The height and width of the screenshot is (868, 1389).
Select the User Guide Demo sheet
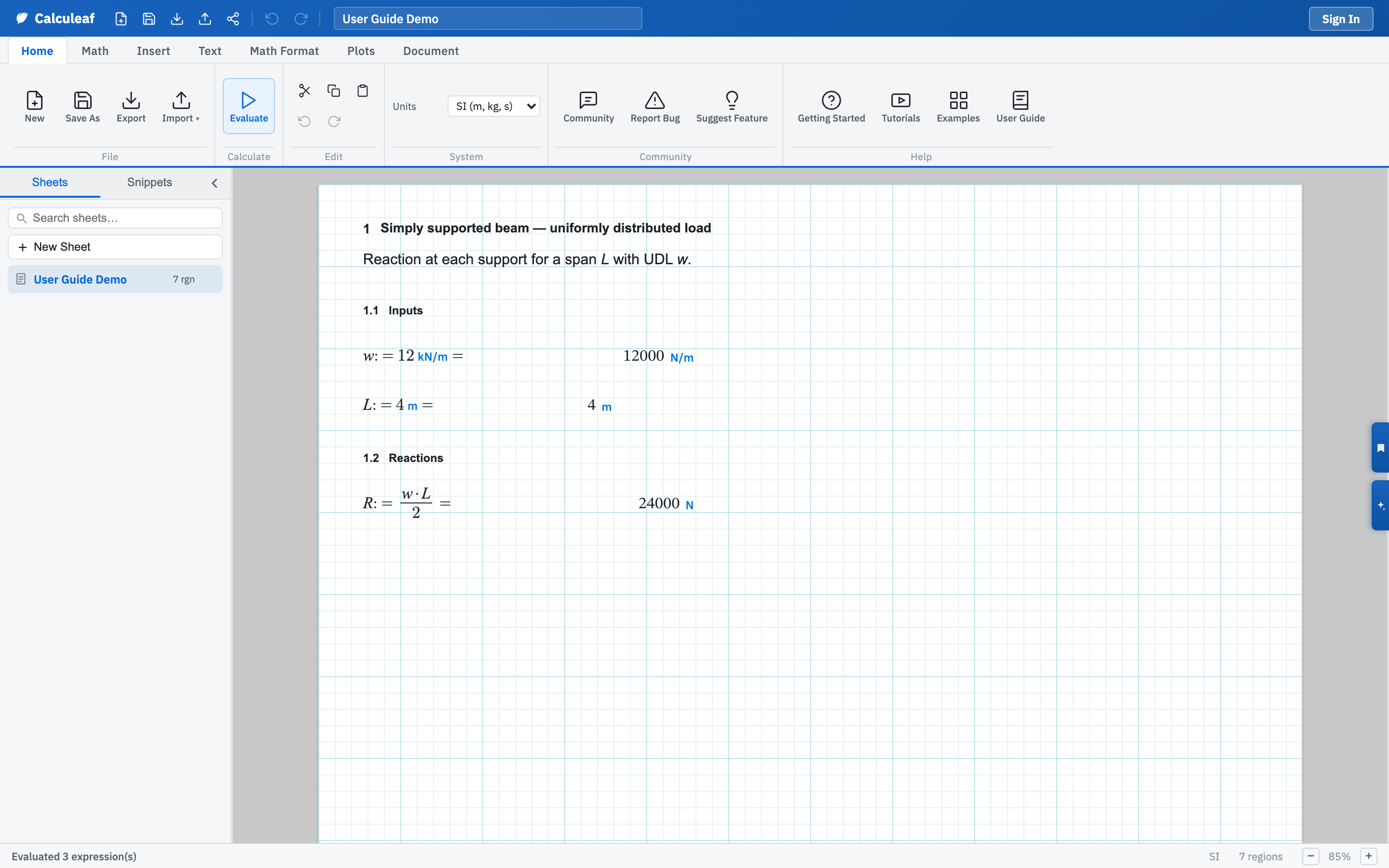tap(115, 279)
